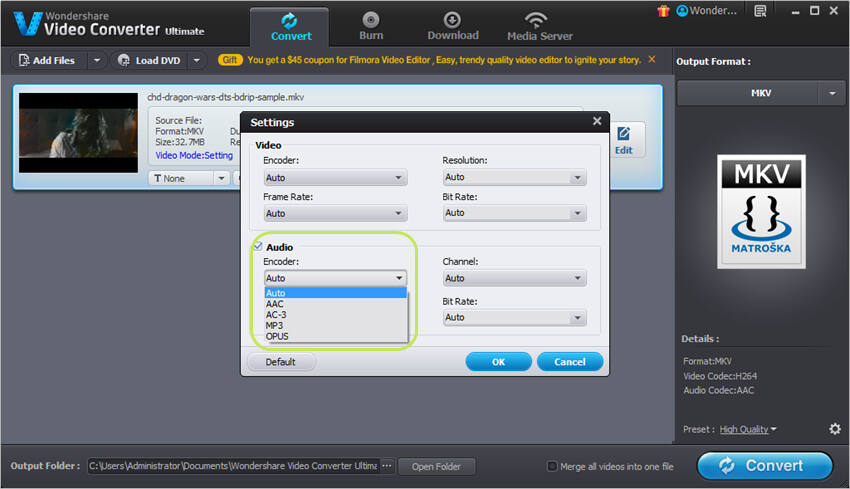
Task: Close the Settings dialog with X
Action: (597, 121)
